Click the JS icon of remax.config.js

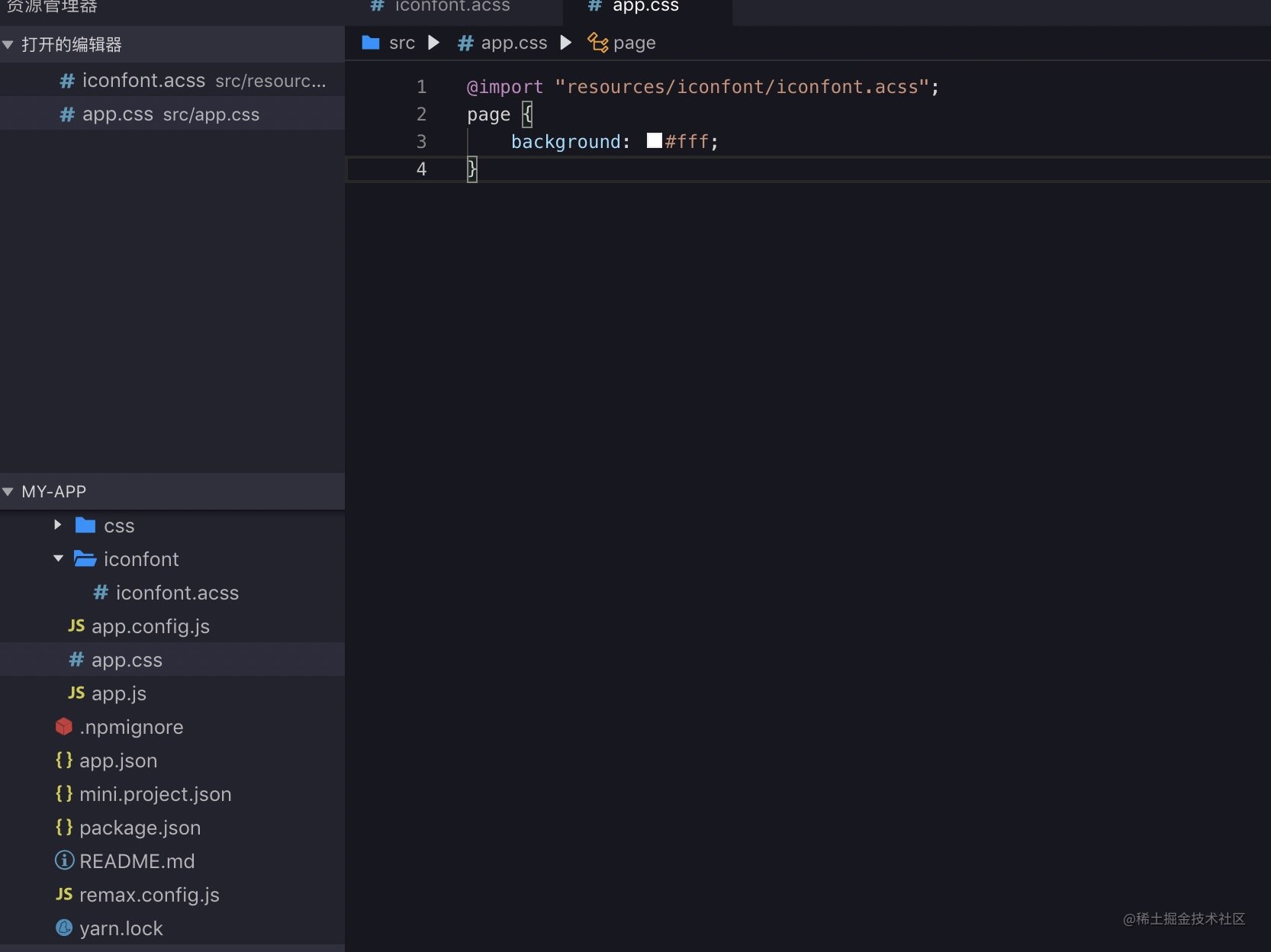[64, 894]
